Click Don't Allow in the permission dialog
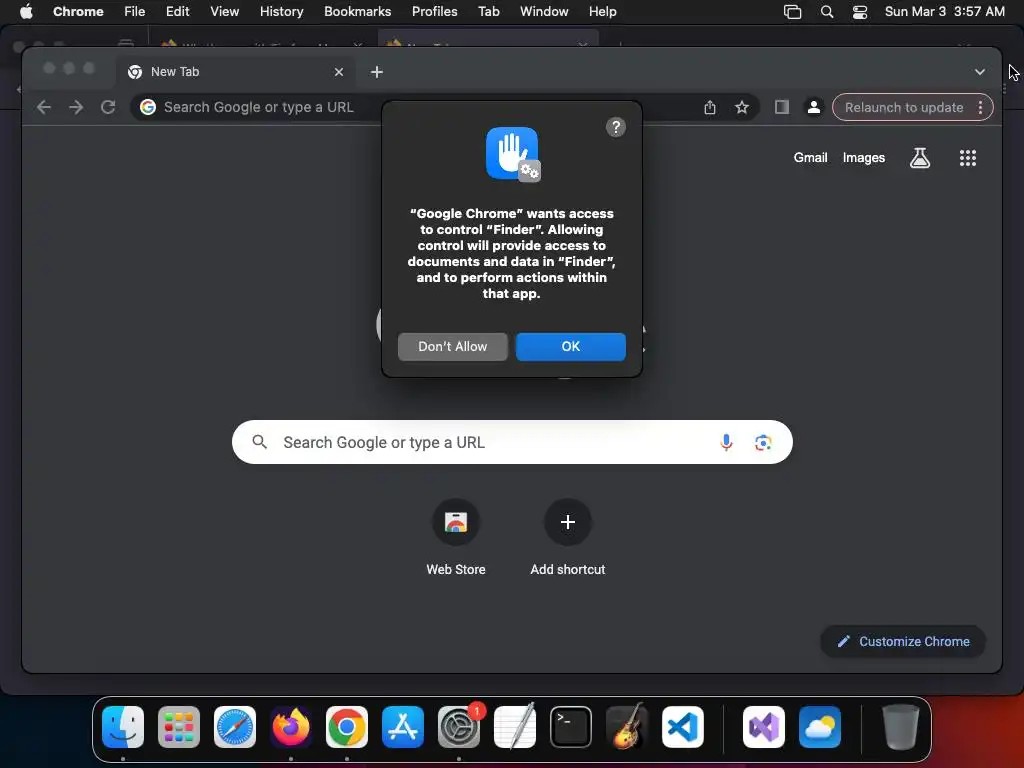 453,346
